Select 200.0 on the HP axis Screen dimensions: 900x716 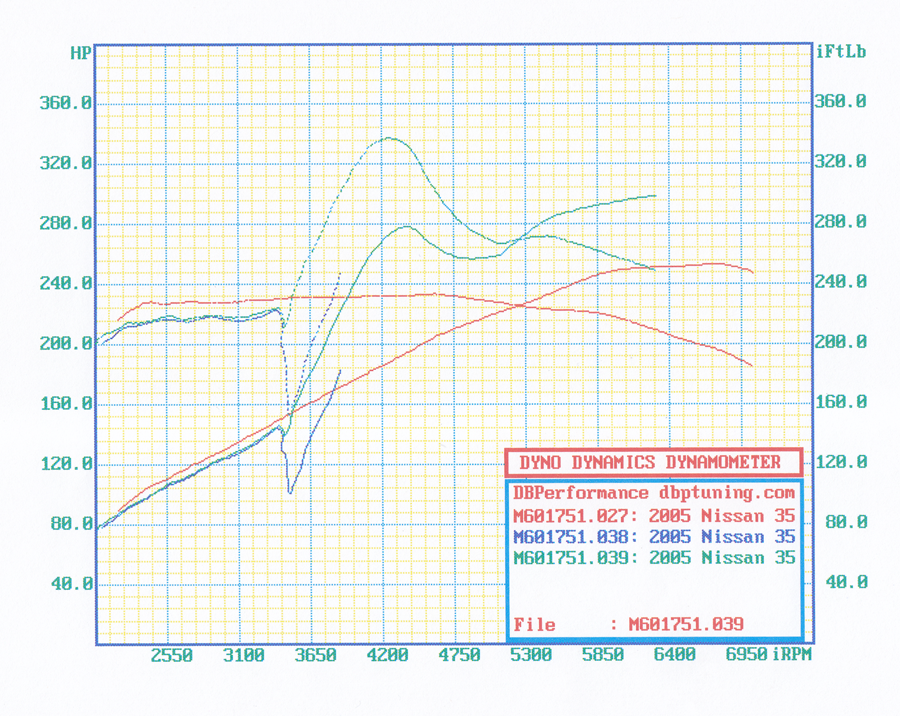pos(65,343)
